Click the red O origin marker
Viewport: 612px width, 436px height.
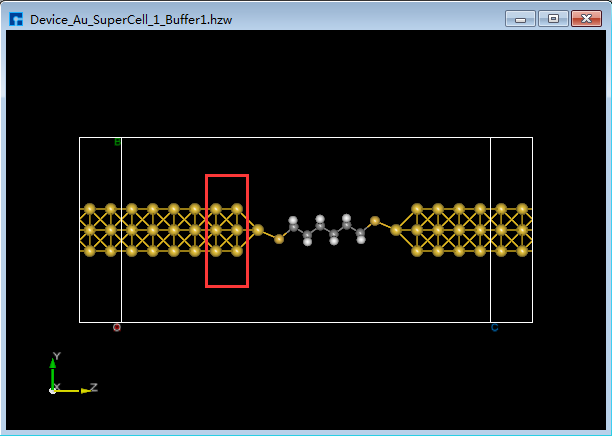click(x=117, y=327)
